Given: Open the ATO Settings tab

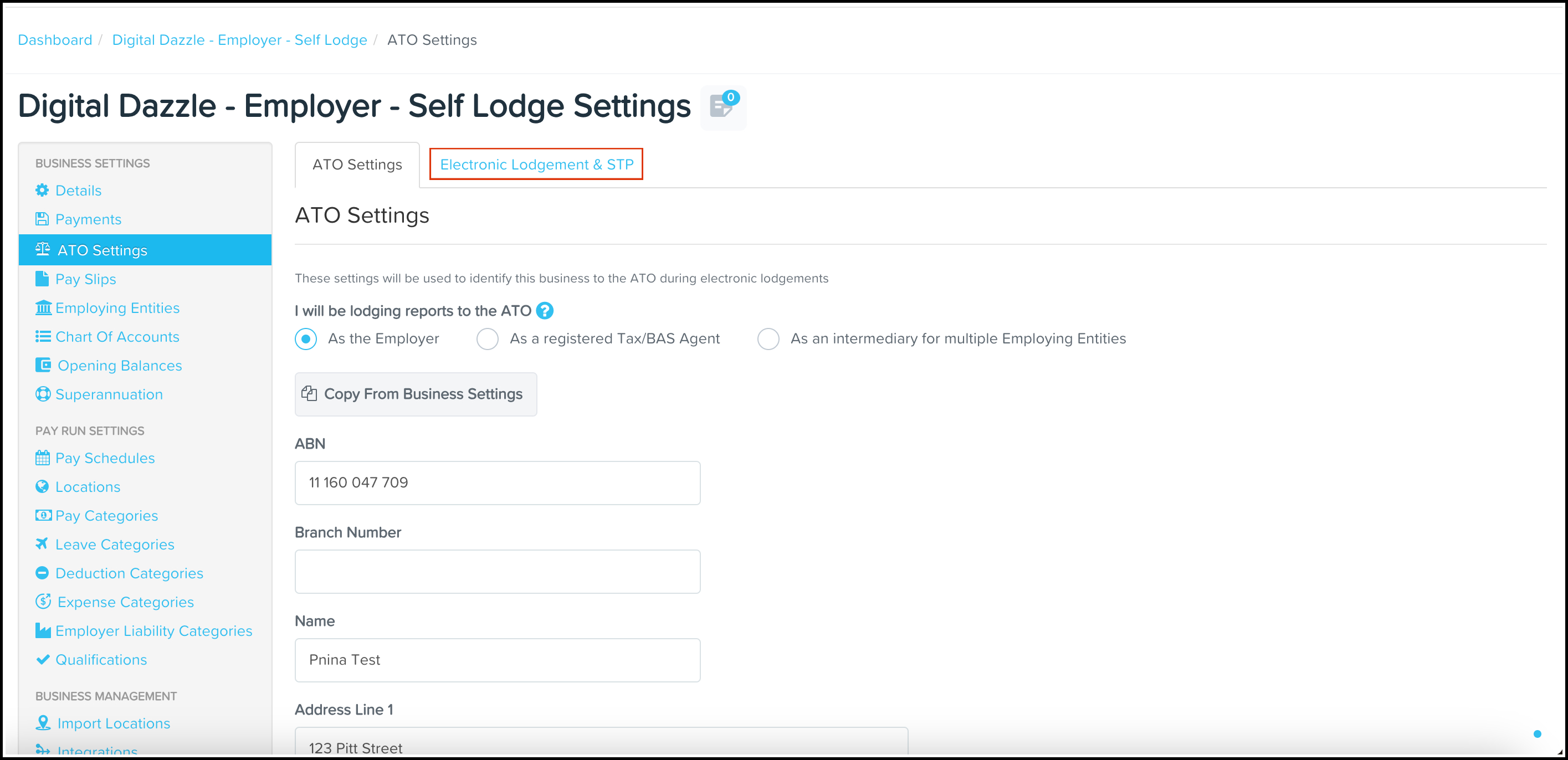Looking at the screenshot, I should point(357,165).
